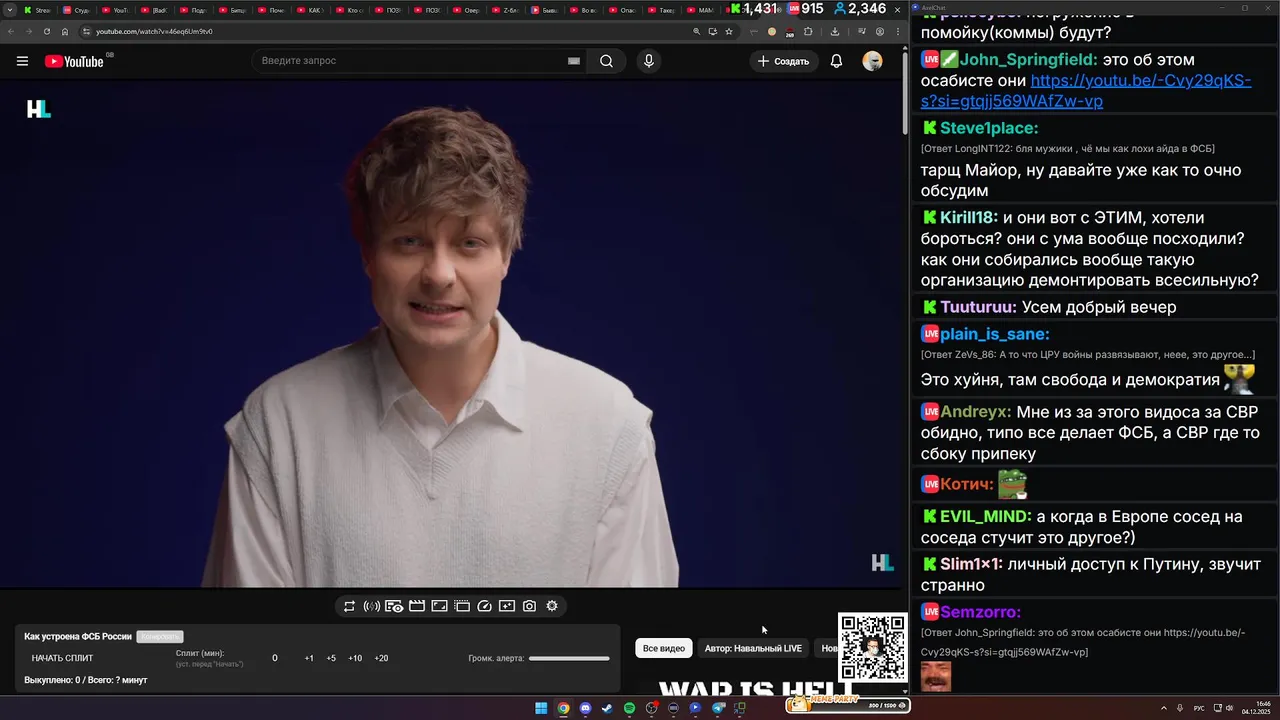Click the audio boost waves icon in the video toolbar
Image resolution: width=1280 pixels, height=720 pixels.
(371, 606)
